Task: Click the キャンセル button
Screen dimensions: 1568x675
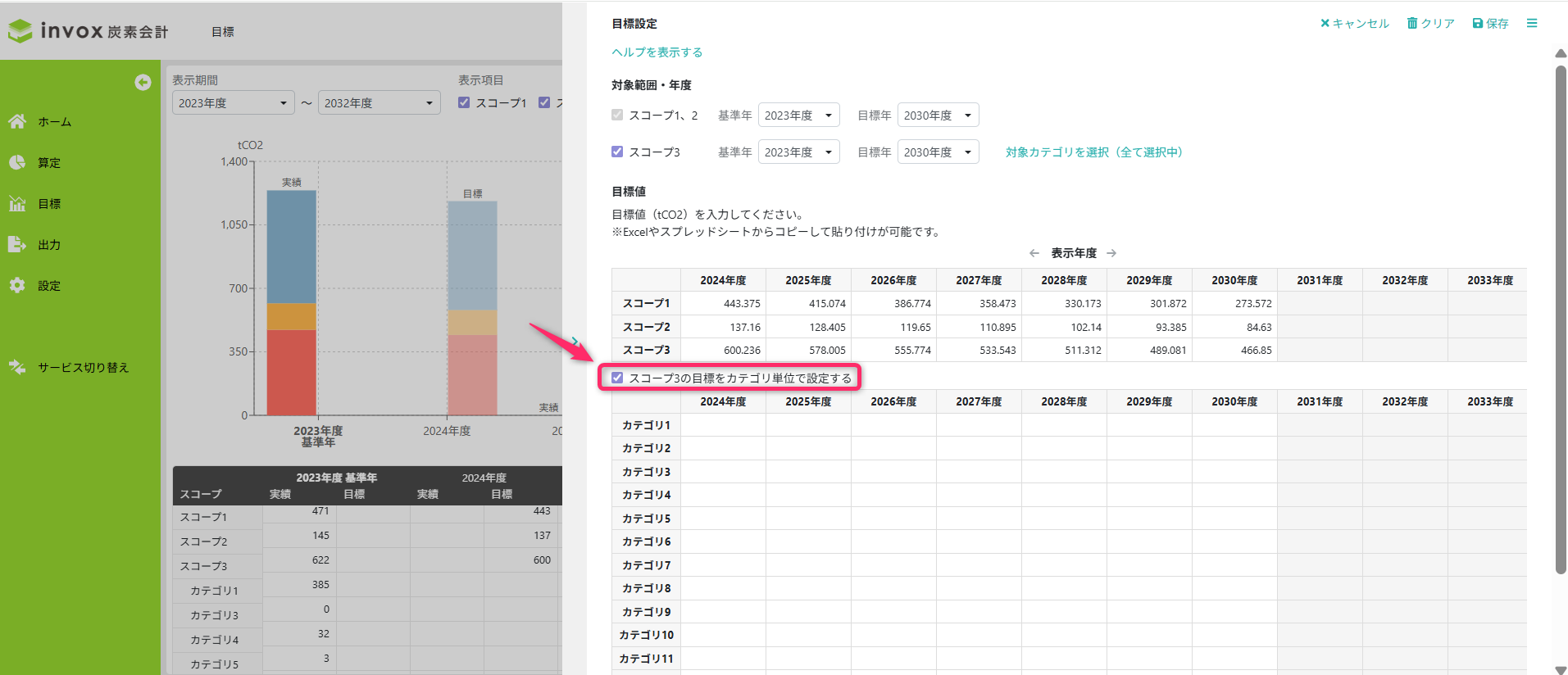Action: tap(1354, 23)
